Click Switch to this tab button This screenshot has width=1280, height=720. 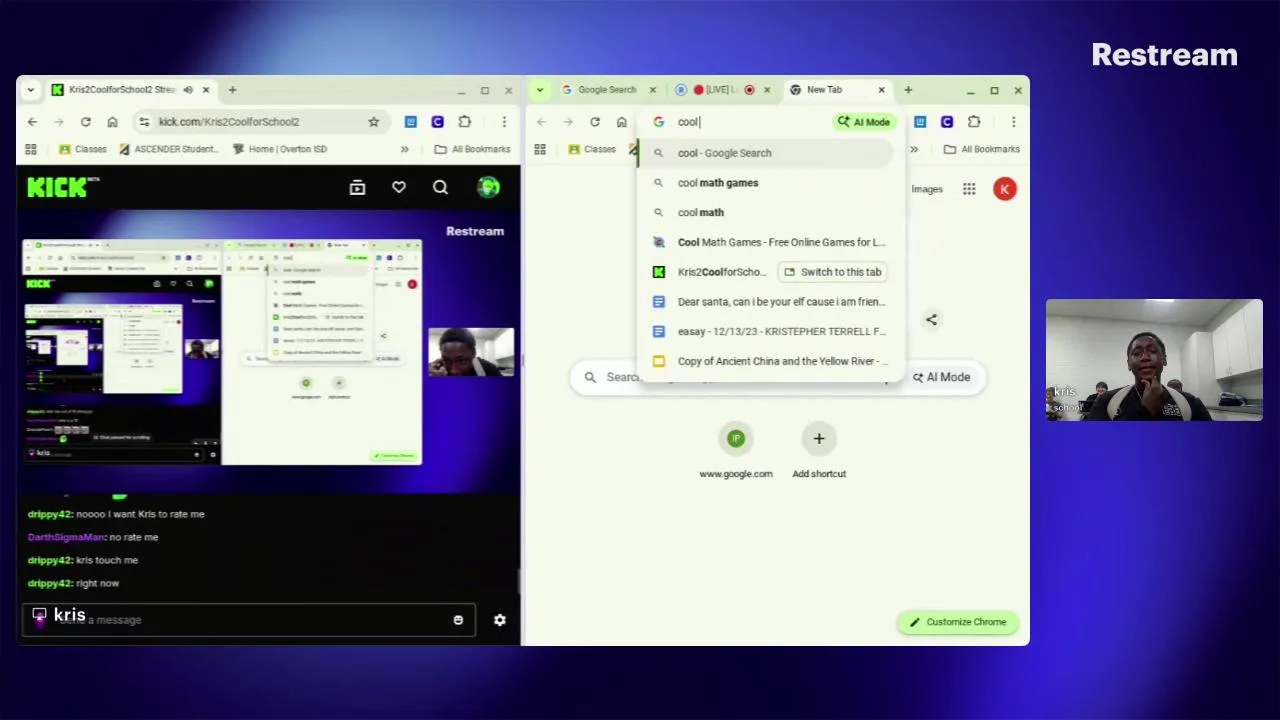[x=833, y=272]
